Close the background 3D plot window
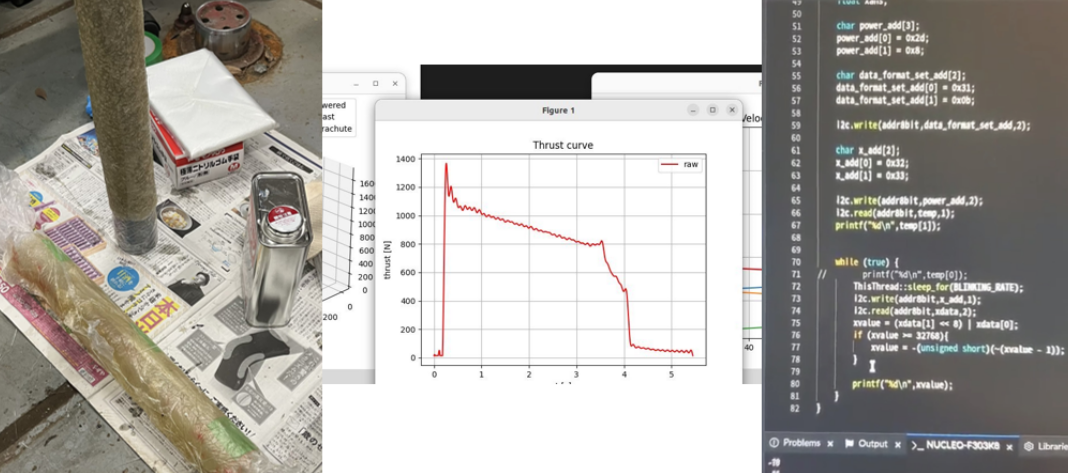Image resolution: width=1068 pixels, height=473 pixels. (395, 84)
